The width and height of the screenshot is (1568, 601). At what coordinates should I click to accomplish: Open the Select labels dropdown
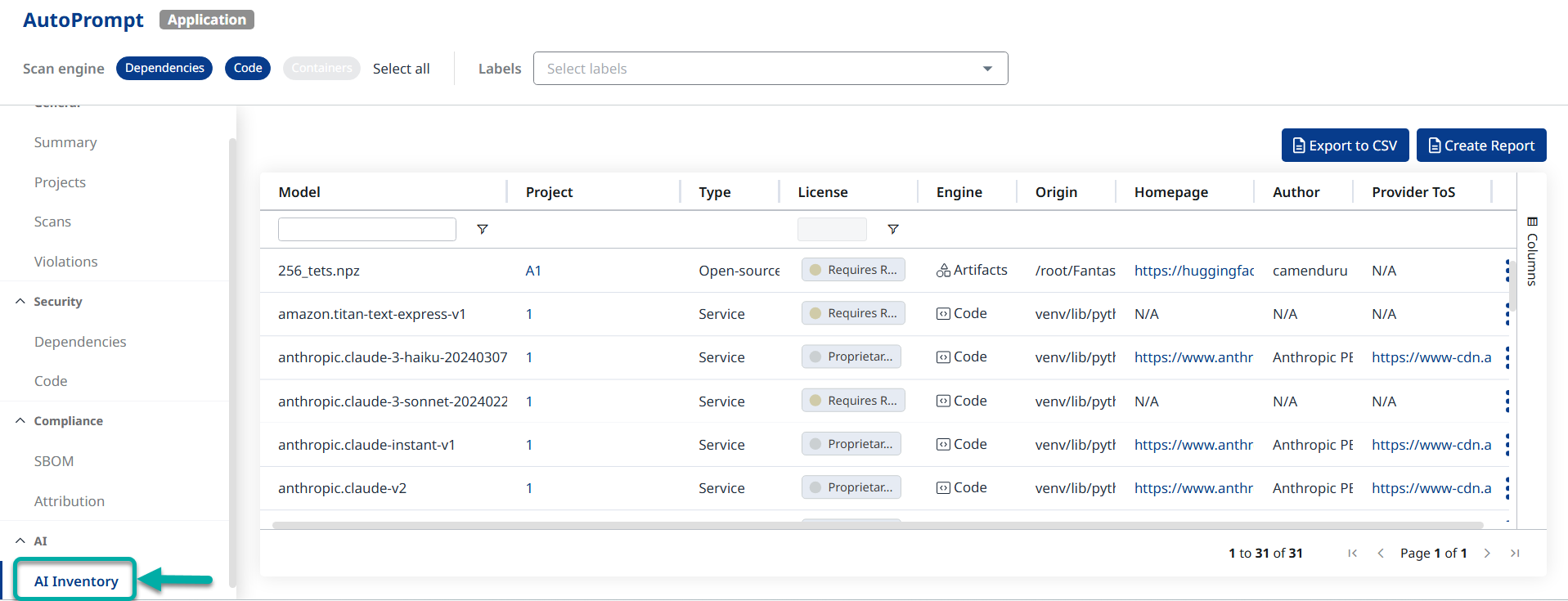tap(771, 69)
